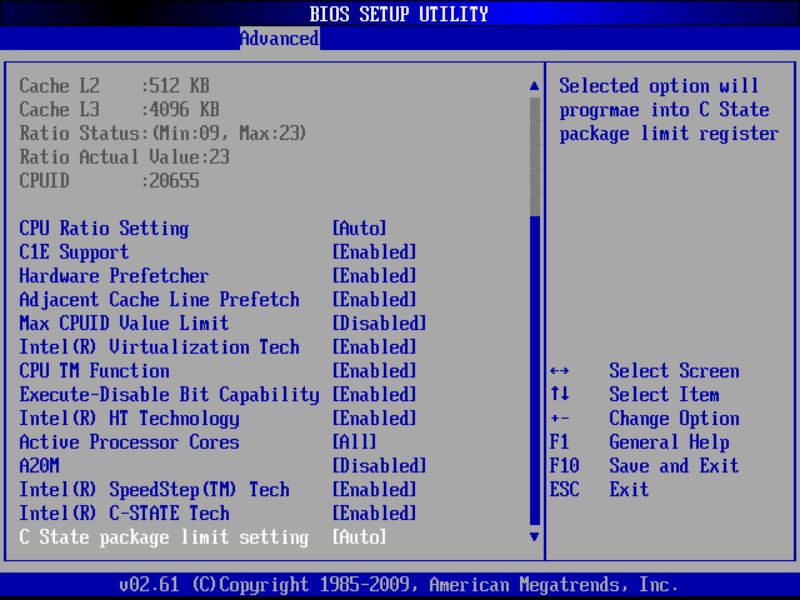Click the Ratio Status (Min:09, Max:23) line

click(x=163, y=133)
